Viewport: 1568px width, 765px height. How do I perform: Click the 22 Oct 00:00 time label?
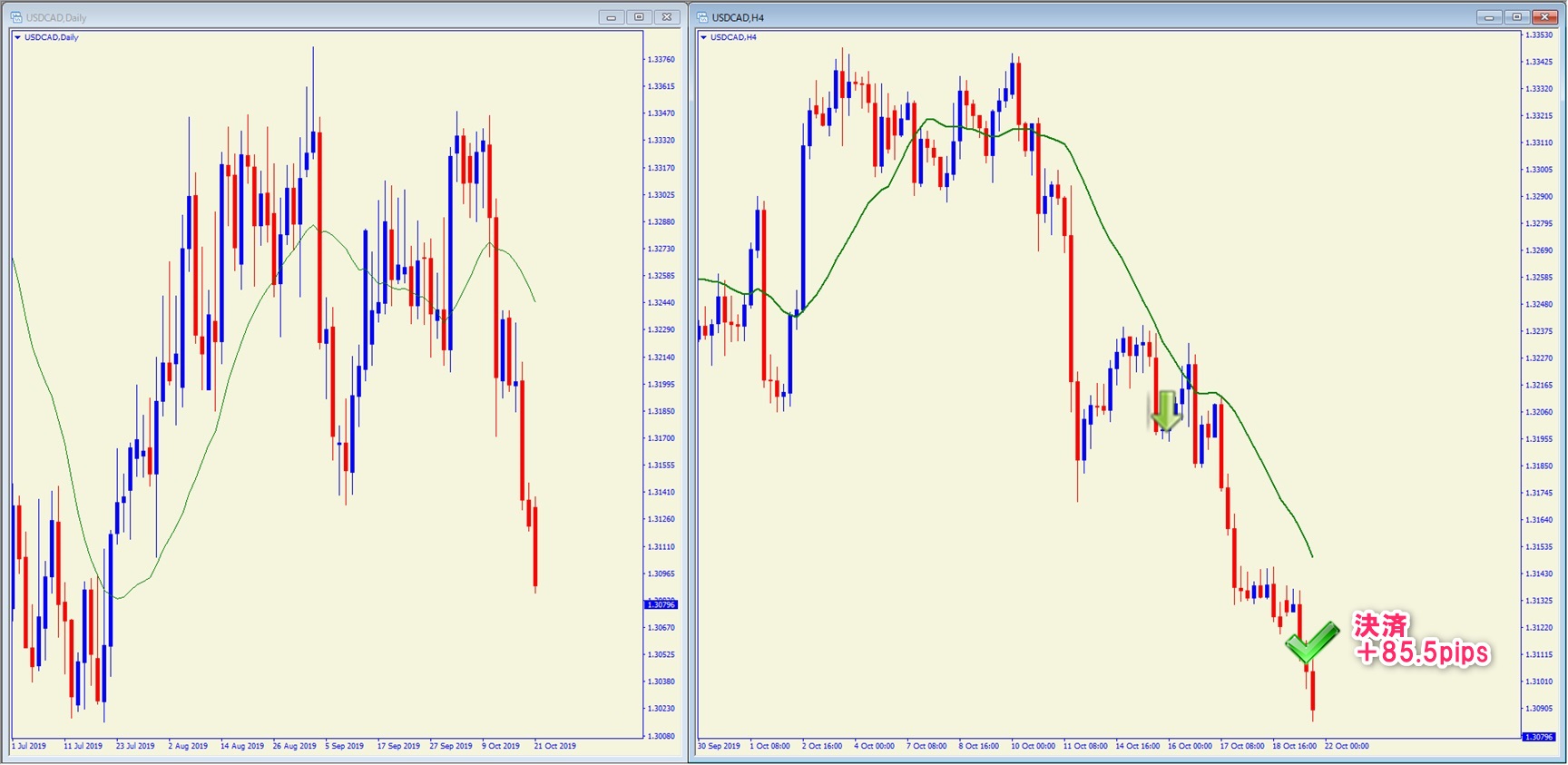tap(1347, 746)
